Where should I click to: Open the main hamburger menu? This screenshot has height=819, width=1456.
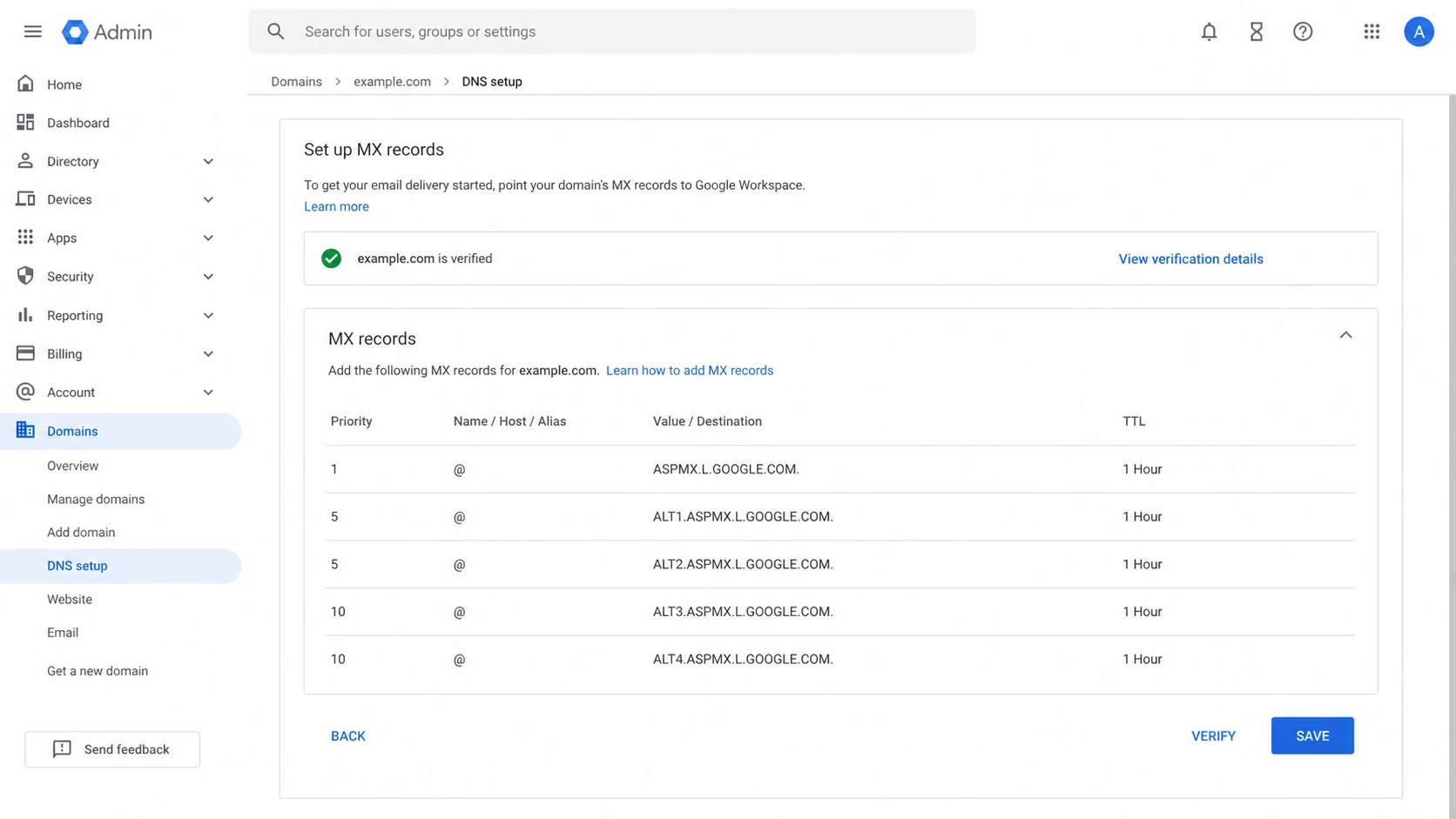(x=33, y=31)
